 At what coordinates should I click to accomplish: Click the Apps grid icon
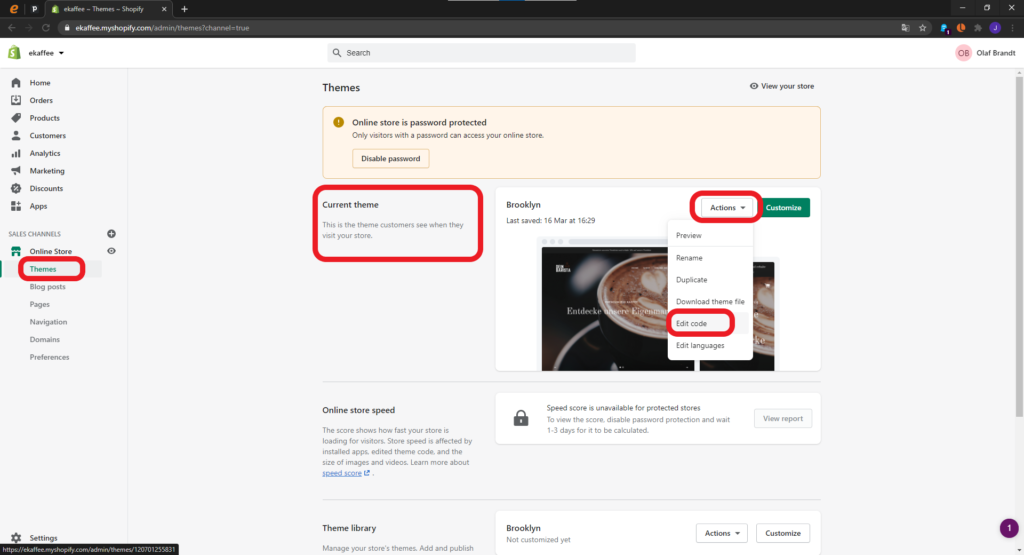pyautogui.click(x=16, y=206)
